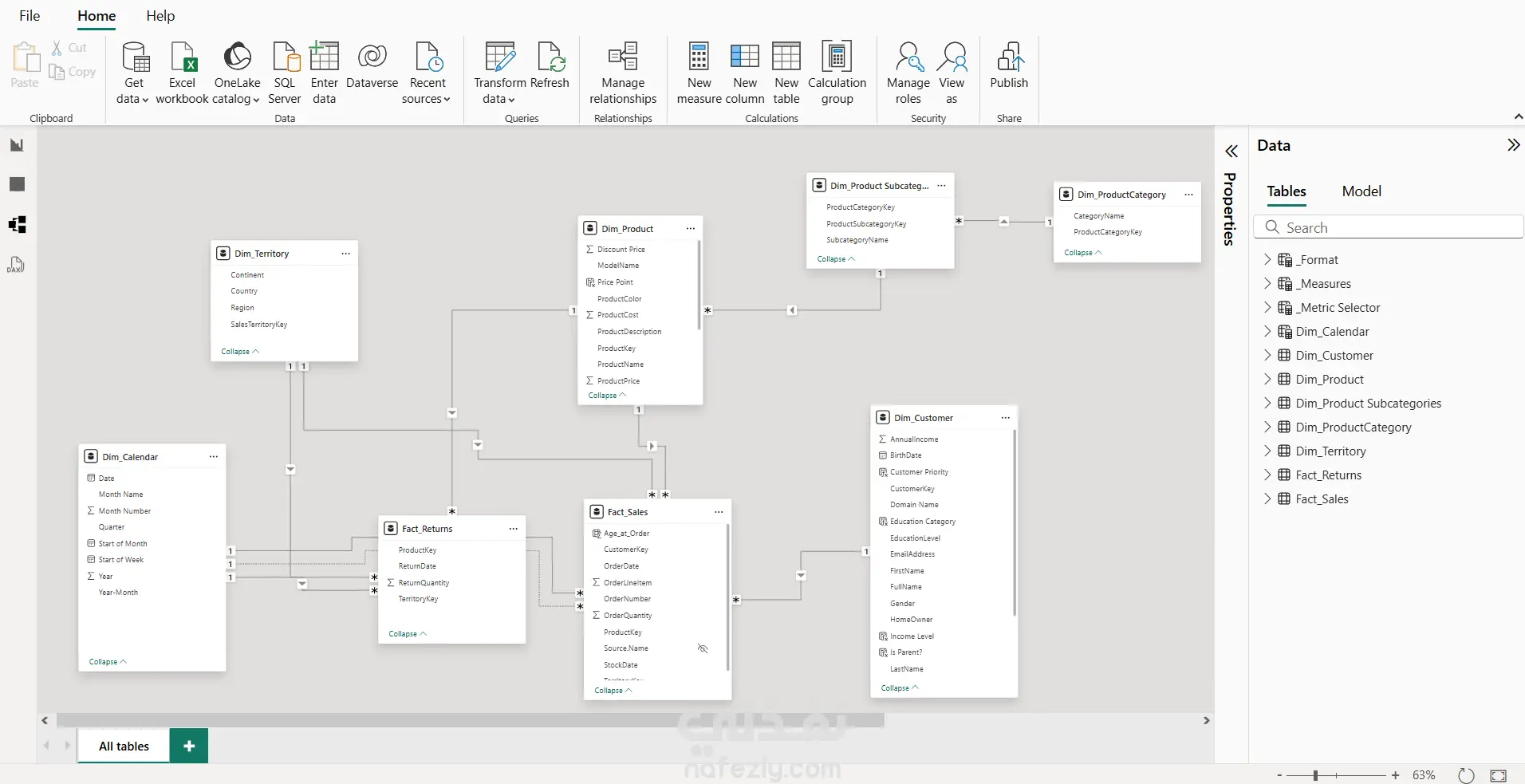Publish the report
1525x784 pixels.
1009,65
